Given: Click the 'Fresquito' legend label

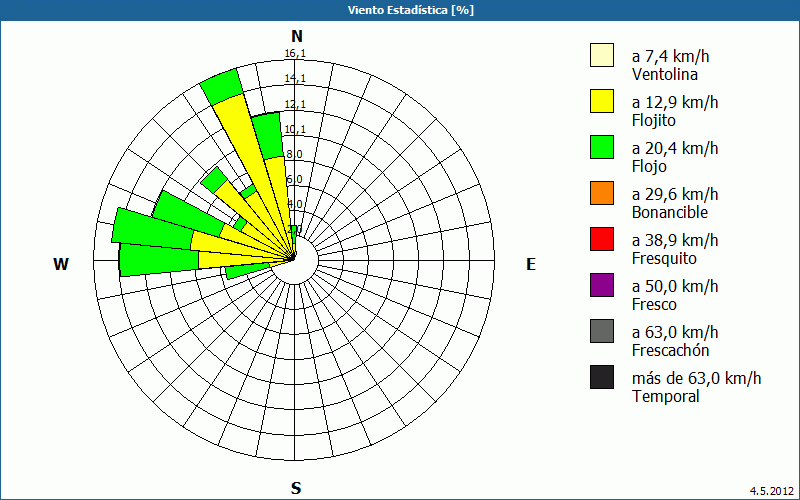Looking at the screenshot, I should (x=664, y=259).
